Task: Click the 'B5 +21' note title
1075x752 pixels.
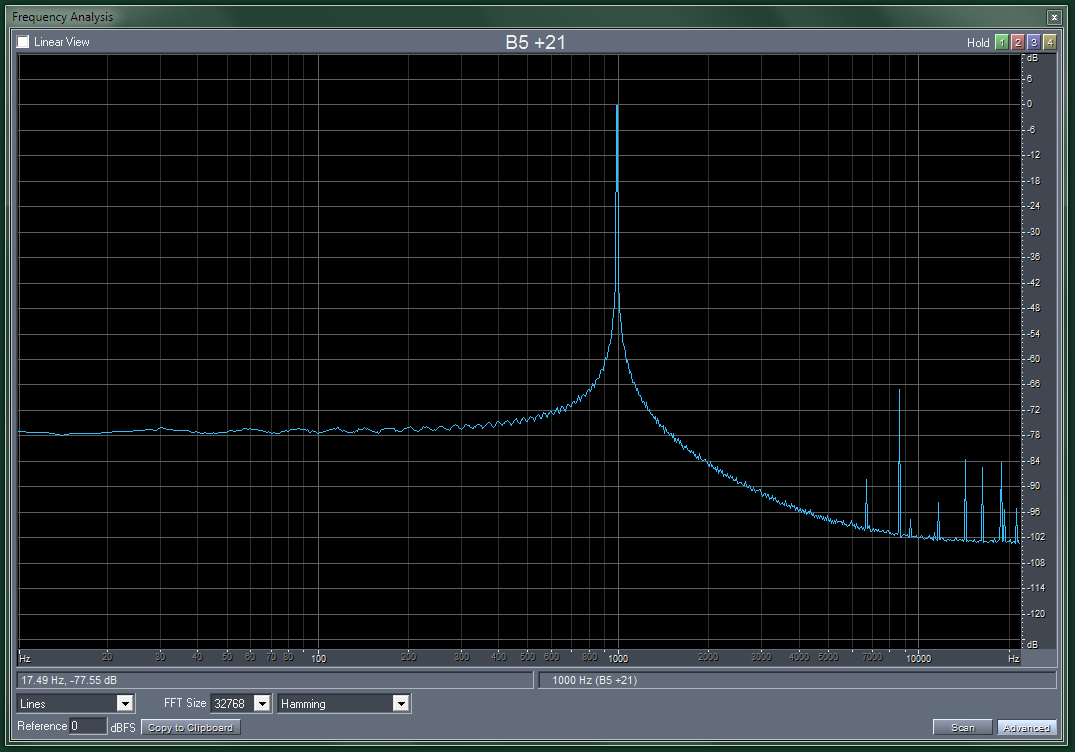Action: coord(535,43)
